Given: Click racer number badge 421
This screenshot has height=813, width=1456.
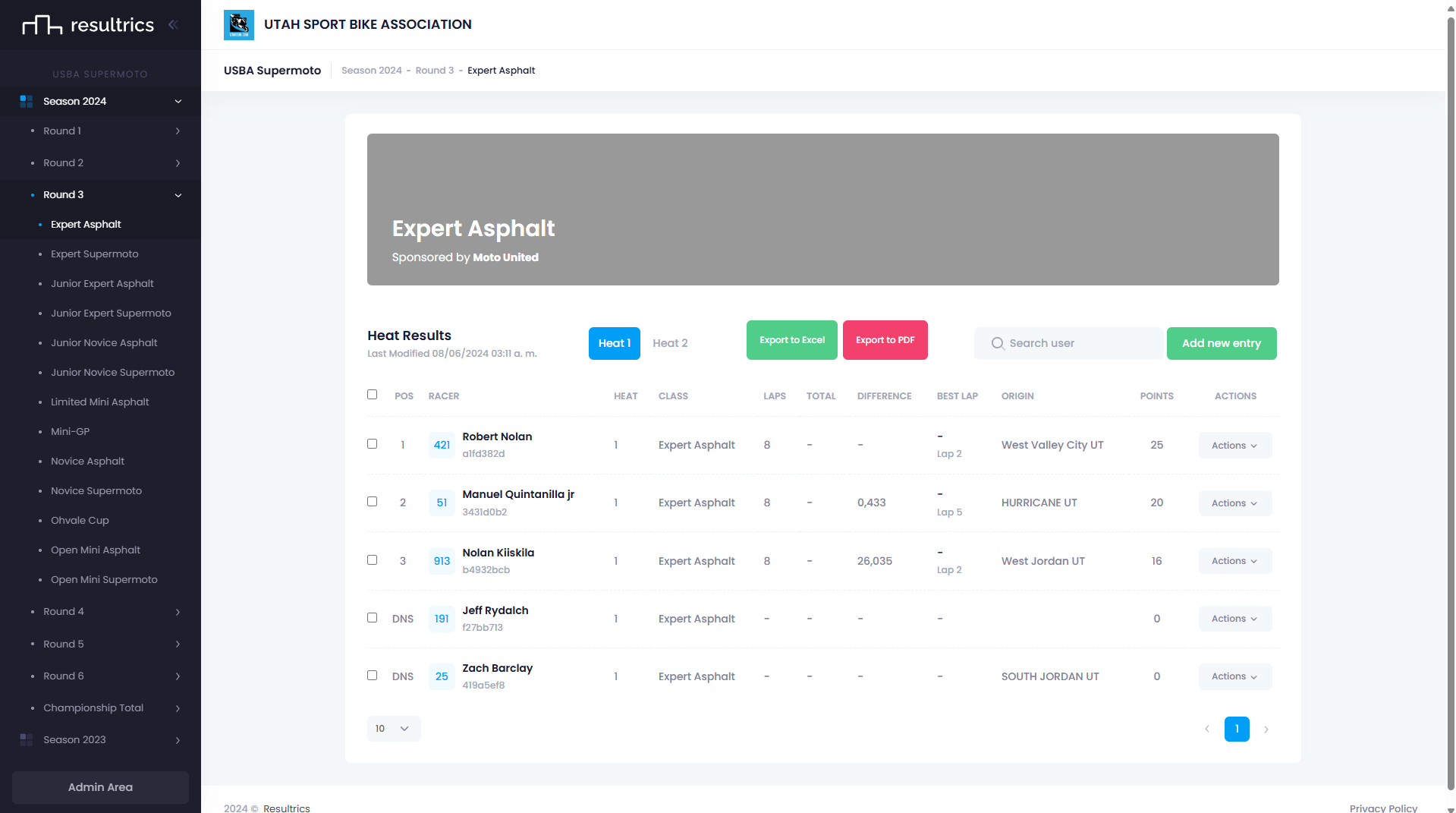Looking at the screenshot, I should 442,445.
